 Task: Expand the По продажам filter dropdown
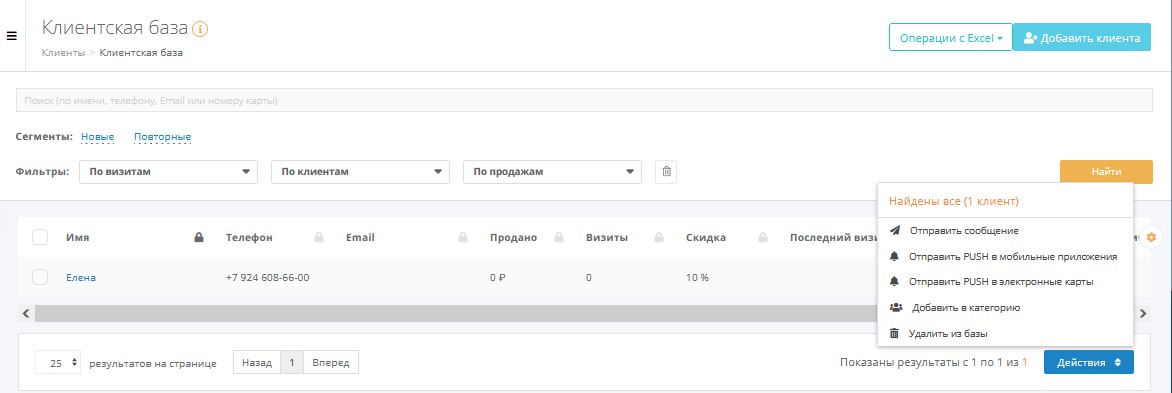coord(552,172)
